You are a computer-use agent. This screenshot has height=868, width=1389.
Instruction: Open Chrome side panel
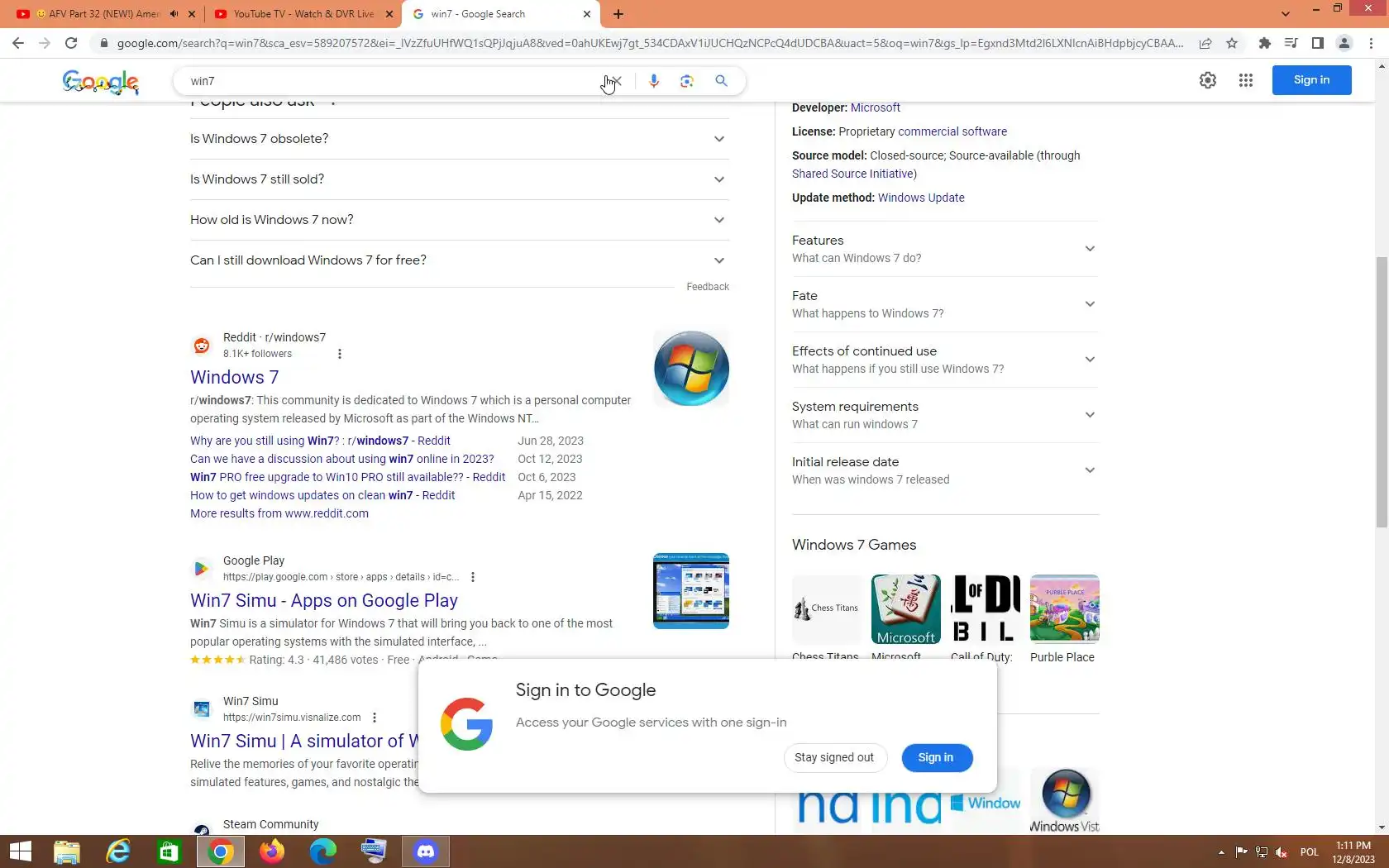(x=1318, y=43)
